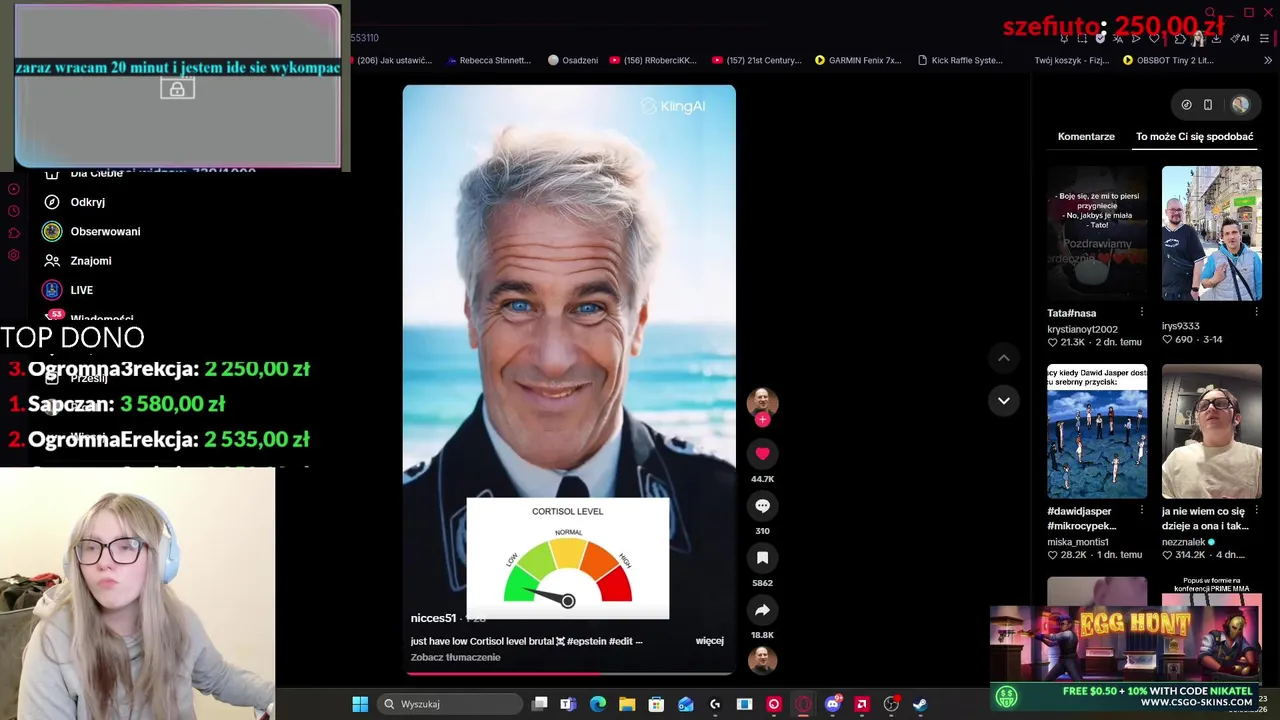Image resolution: width=1280 pixels, height=720 pixels.
Task: Open OBS Studio from the taskbar
Action: tap(891, 704)
